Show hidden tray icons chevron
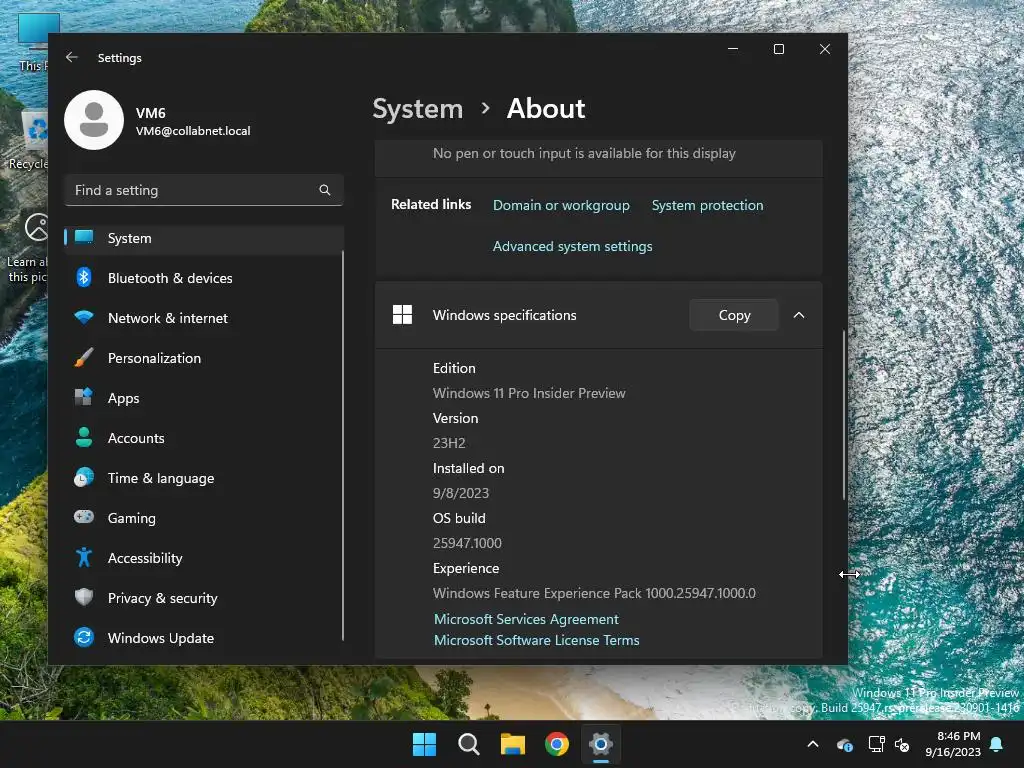 813,744
